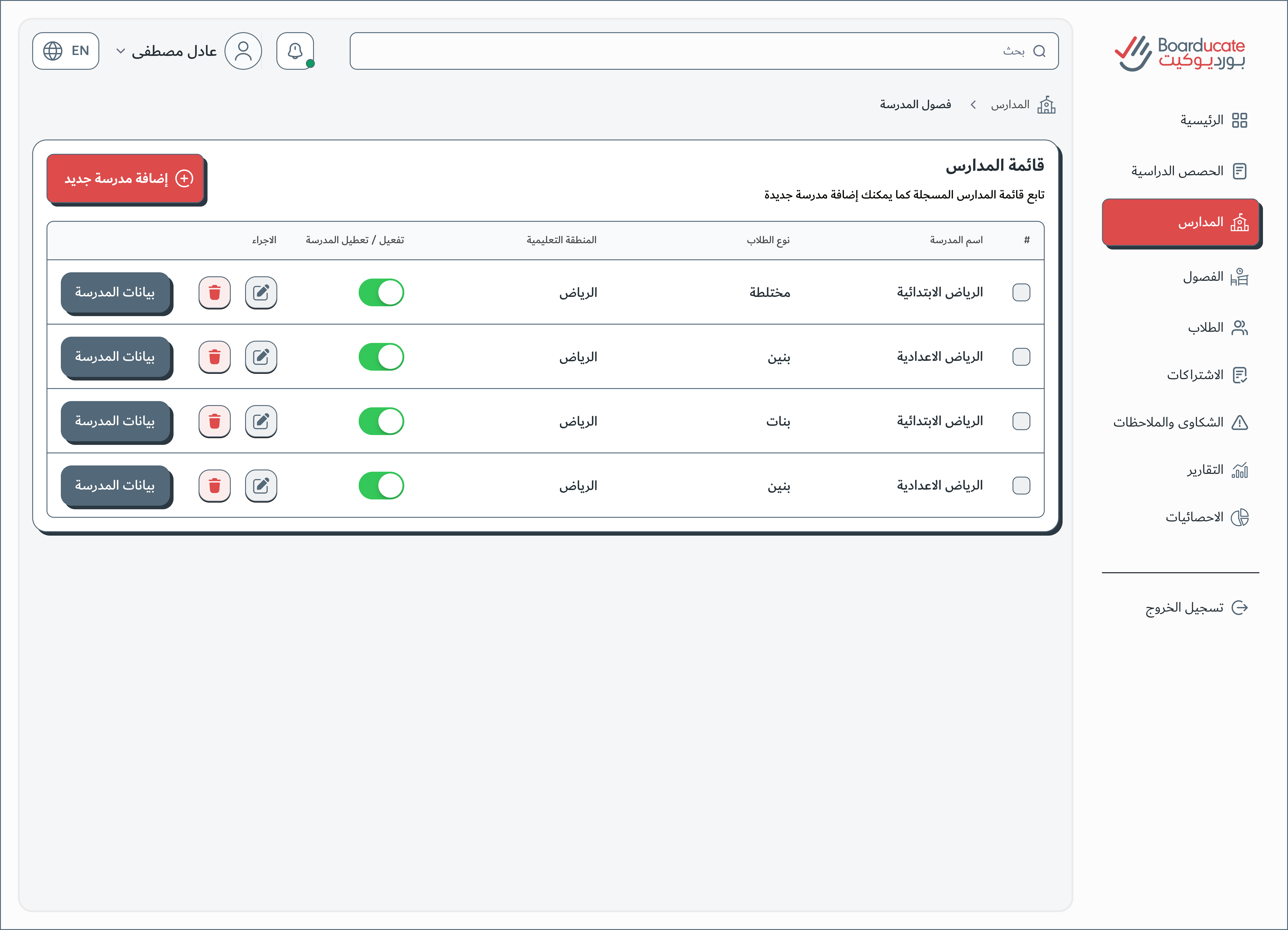Click the اسم المدرسة column header

pyautogui.click(x=956, y=240)
